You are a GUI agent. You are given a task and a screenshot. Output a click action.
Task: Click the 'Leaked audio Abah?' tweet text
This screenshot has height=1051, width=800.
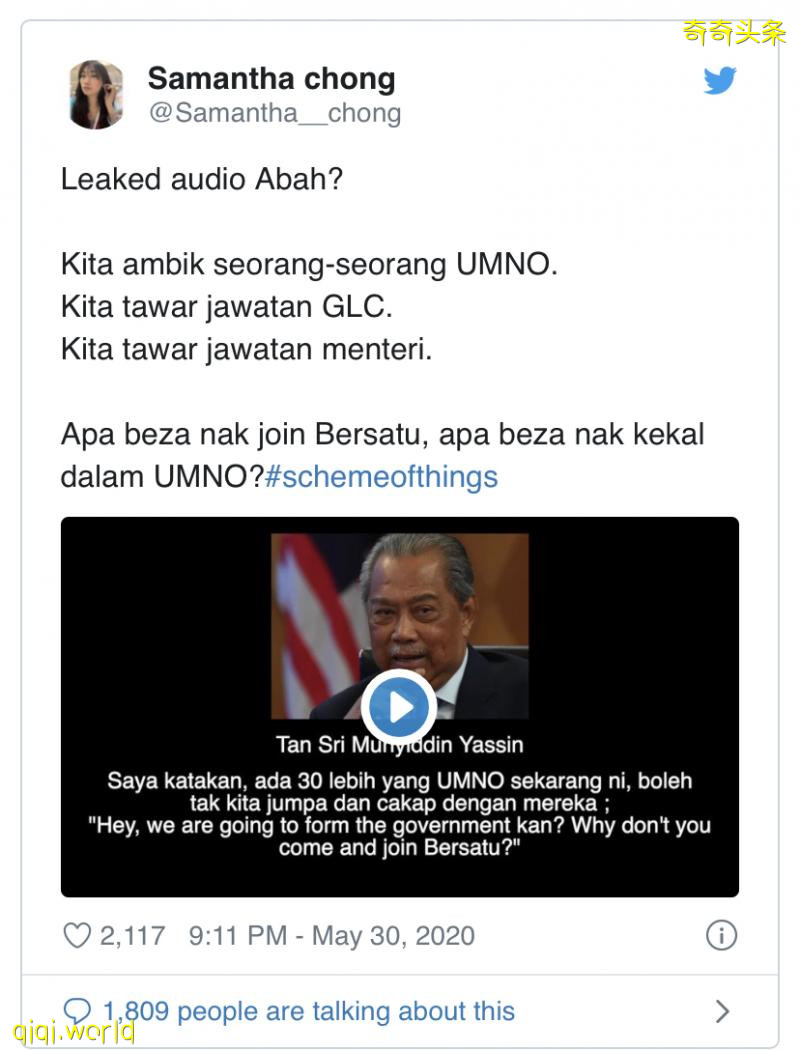click(x=202, y=179)
